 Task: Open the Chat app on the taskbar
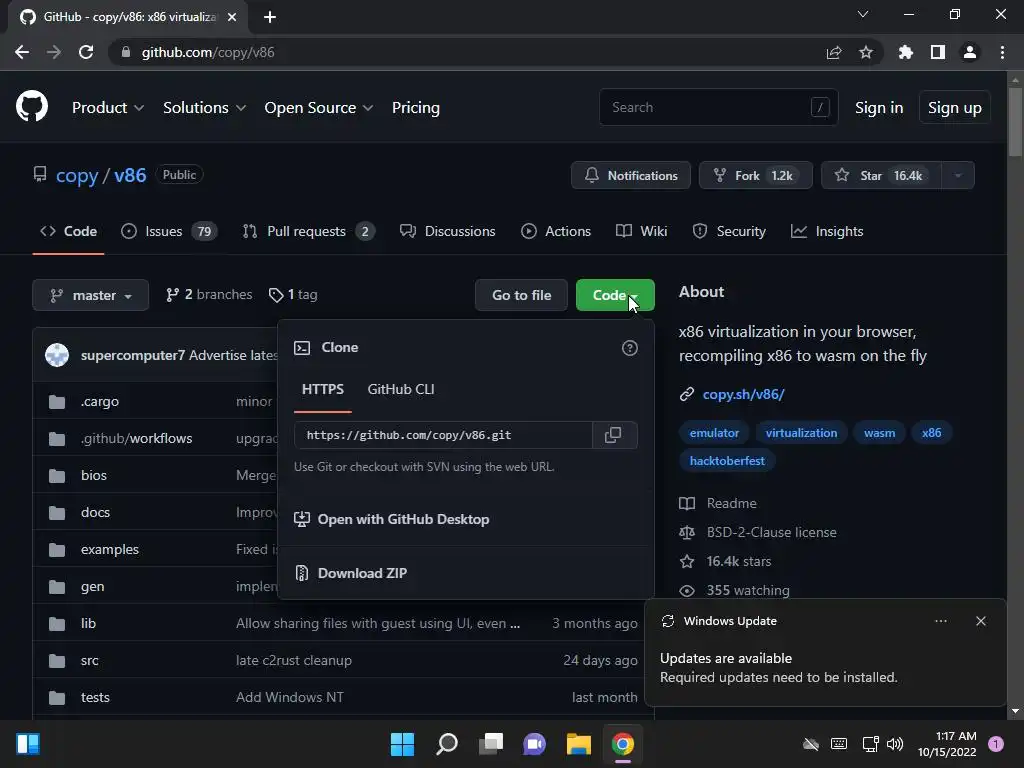[x=534, y=744]
